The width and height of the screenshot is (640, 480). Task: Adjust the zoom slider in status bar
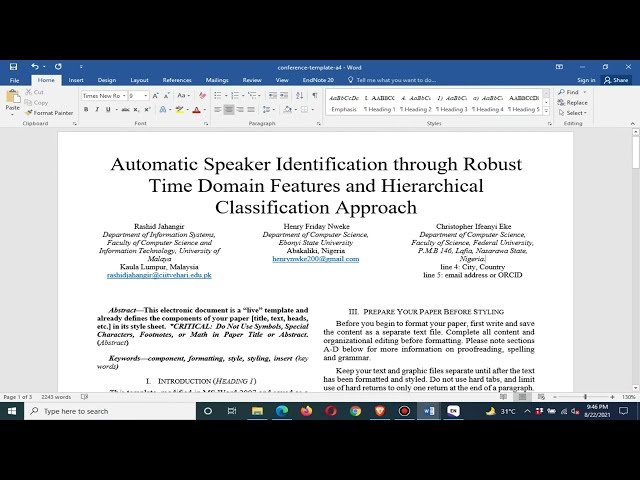pyautogui.click(x=585, y=397)
